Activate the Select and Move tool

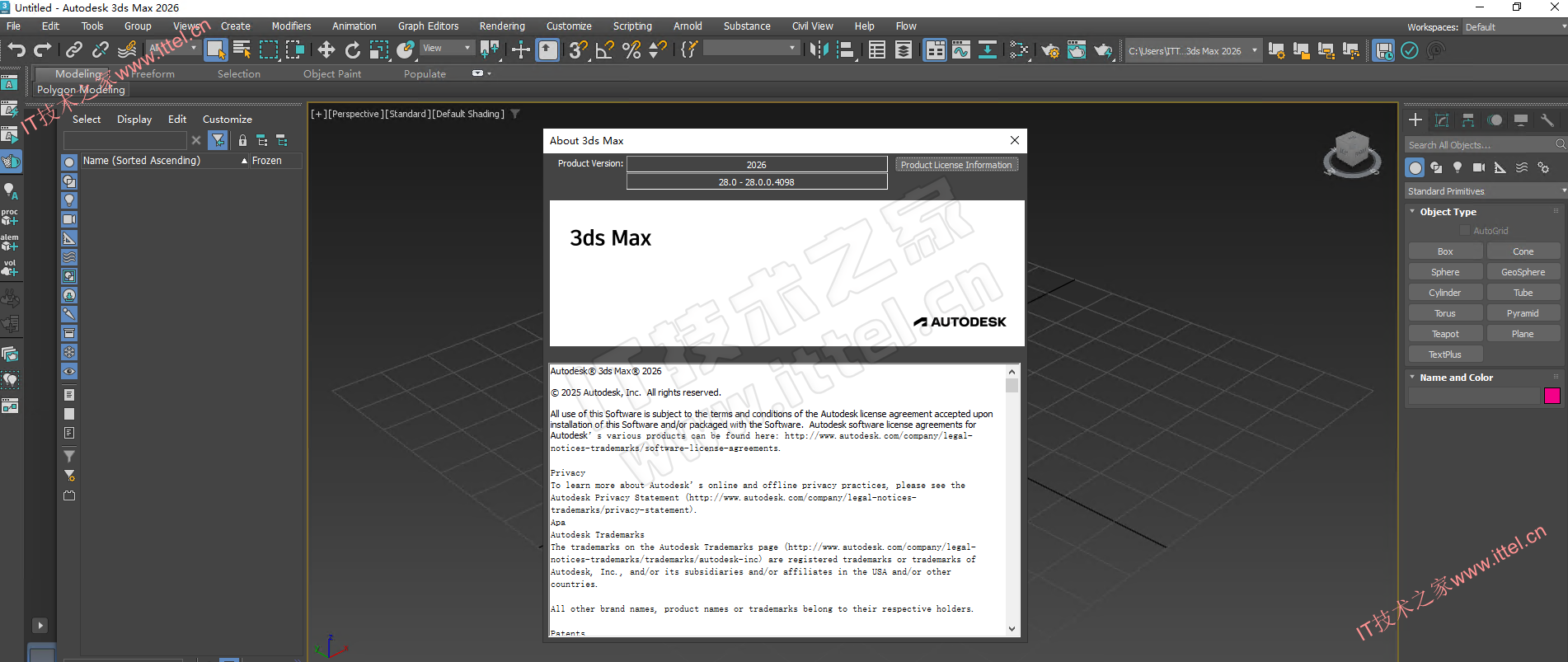[x=326, y=50]
